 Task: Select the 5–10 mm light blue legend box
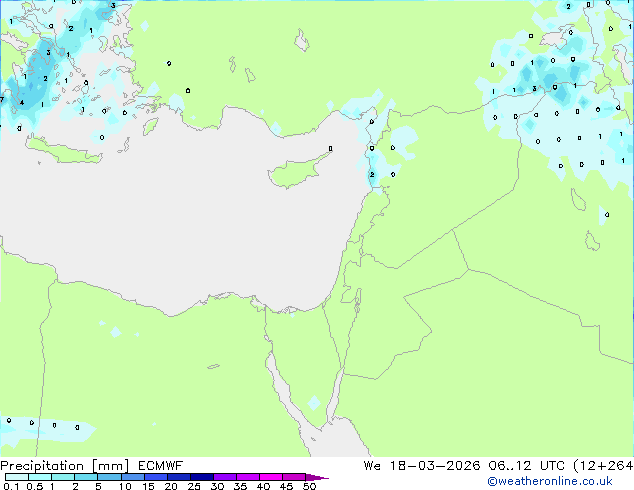109,477
